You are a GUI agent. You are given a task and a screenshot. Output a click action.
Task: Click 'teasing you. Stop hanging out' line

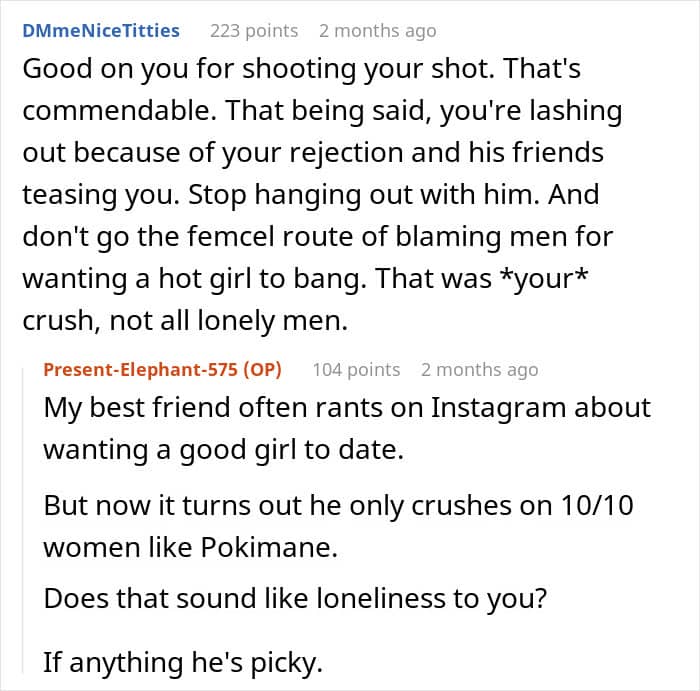coord(311,195)
